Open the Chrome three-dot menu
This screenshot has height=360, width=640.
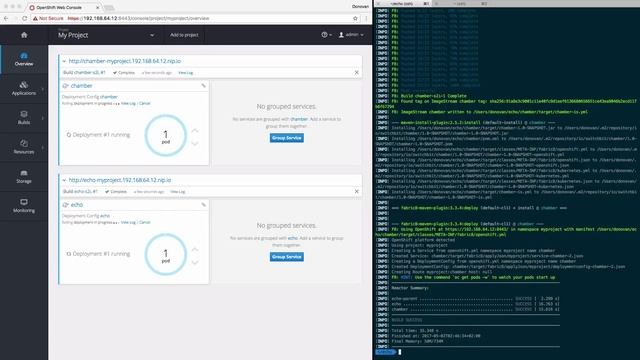pyautogui.click(x=366, y=18)
